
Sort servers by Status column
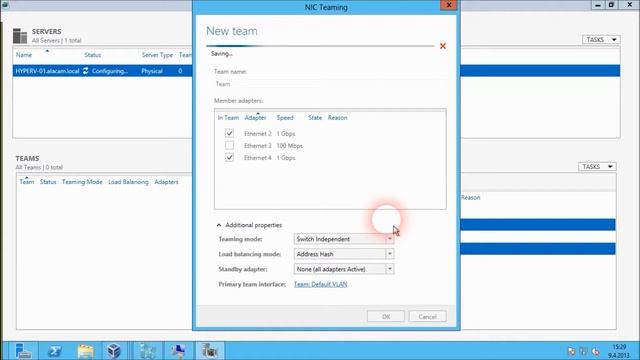click(93, 55)
